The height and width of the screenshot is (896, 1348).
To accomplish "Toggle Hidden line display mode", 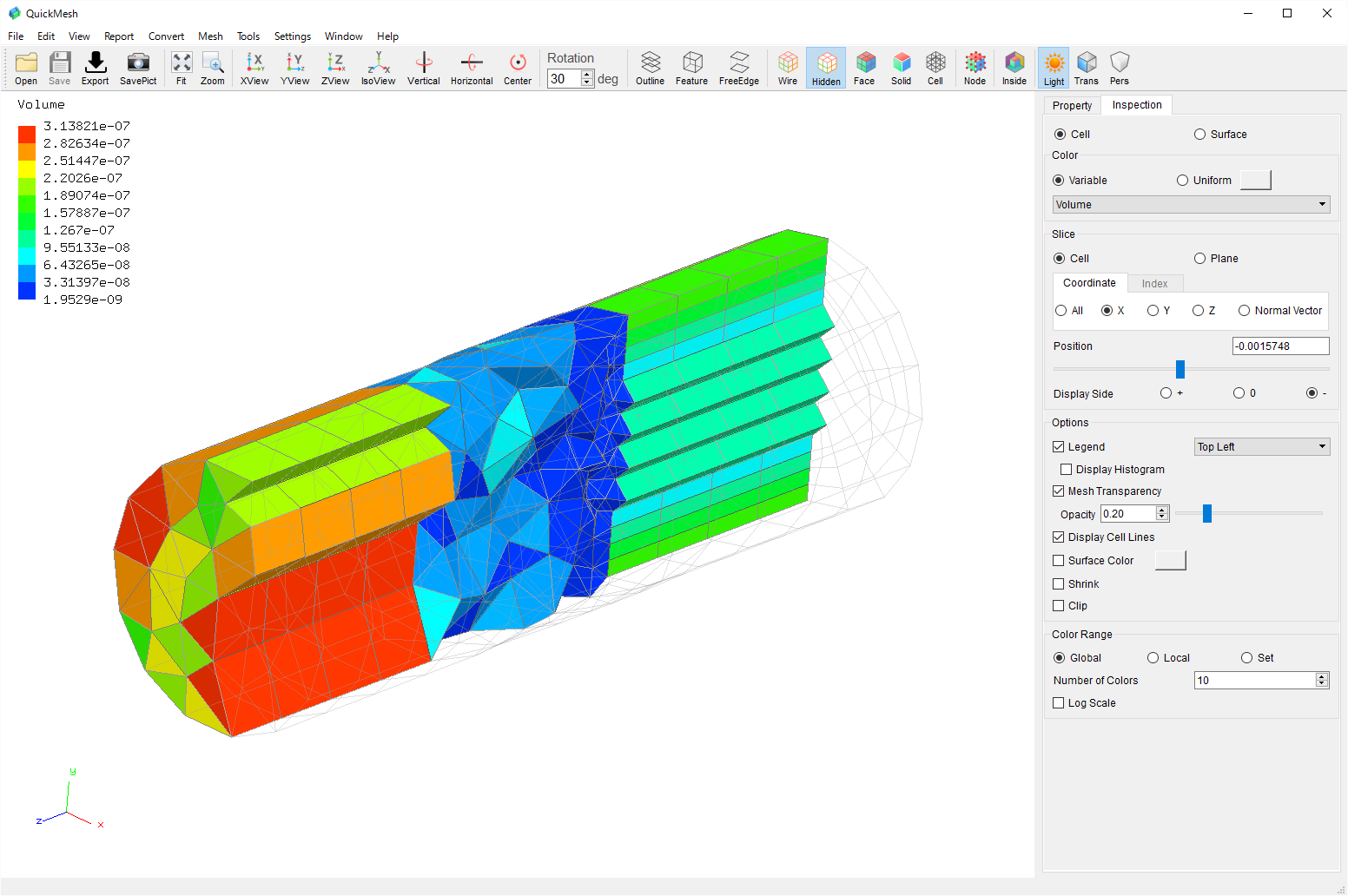I will 826,68.
